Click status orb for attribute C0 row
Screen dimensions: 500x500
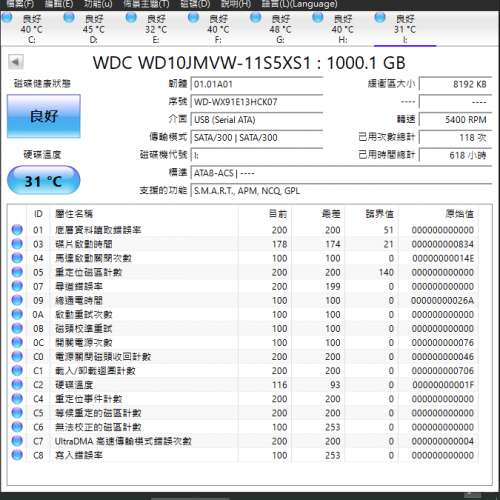[x=17, y=356]
